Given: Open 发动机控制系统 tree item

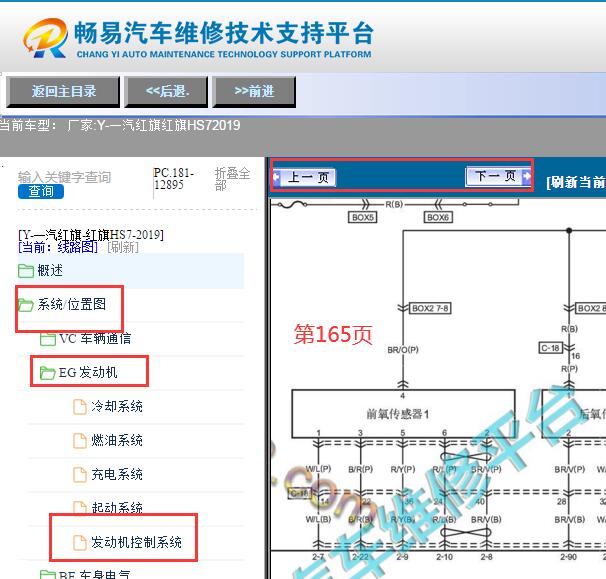Looking at the screenshot, I should [136, 542].
